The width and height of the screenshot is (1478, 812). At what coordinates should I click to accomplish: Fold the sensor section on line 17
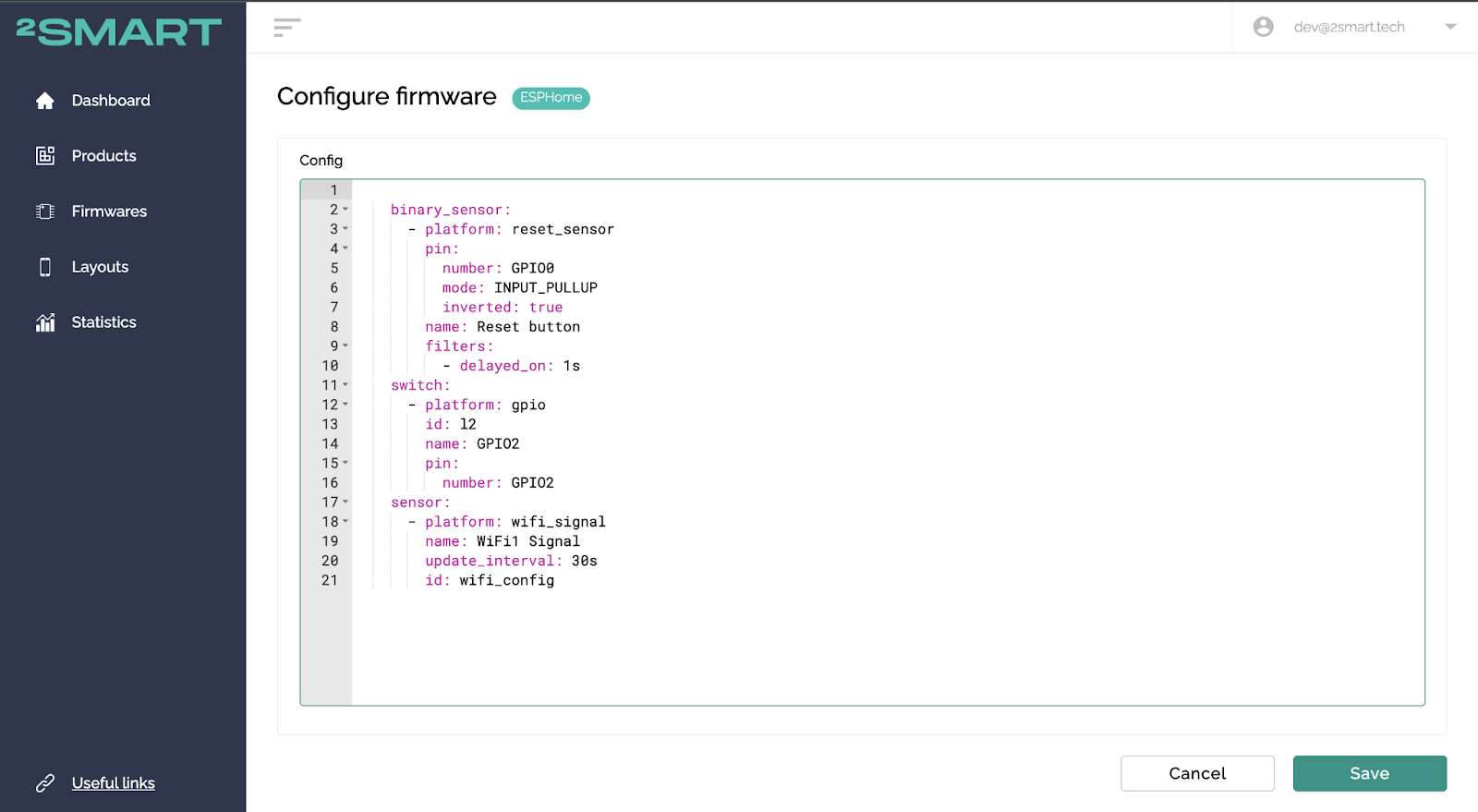coord(345,502)
